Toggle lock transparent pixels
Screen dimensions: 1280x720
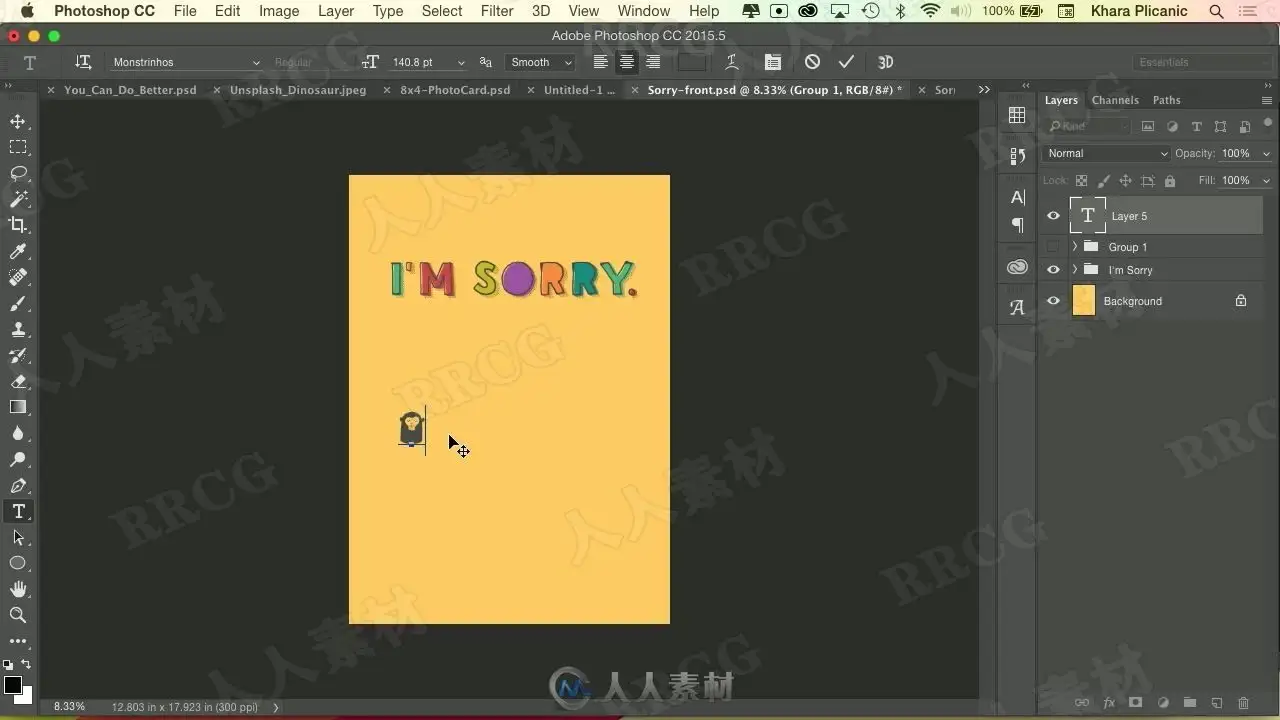(1081, 181)
